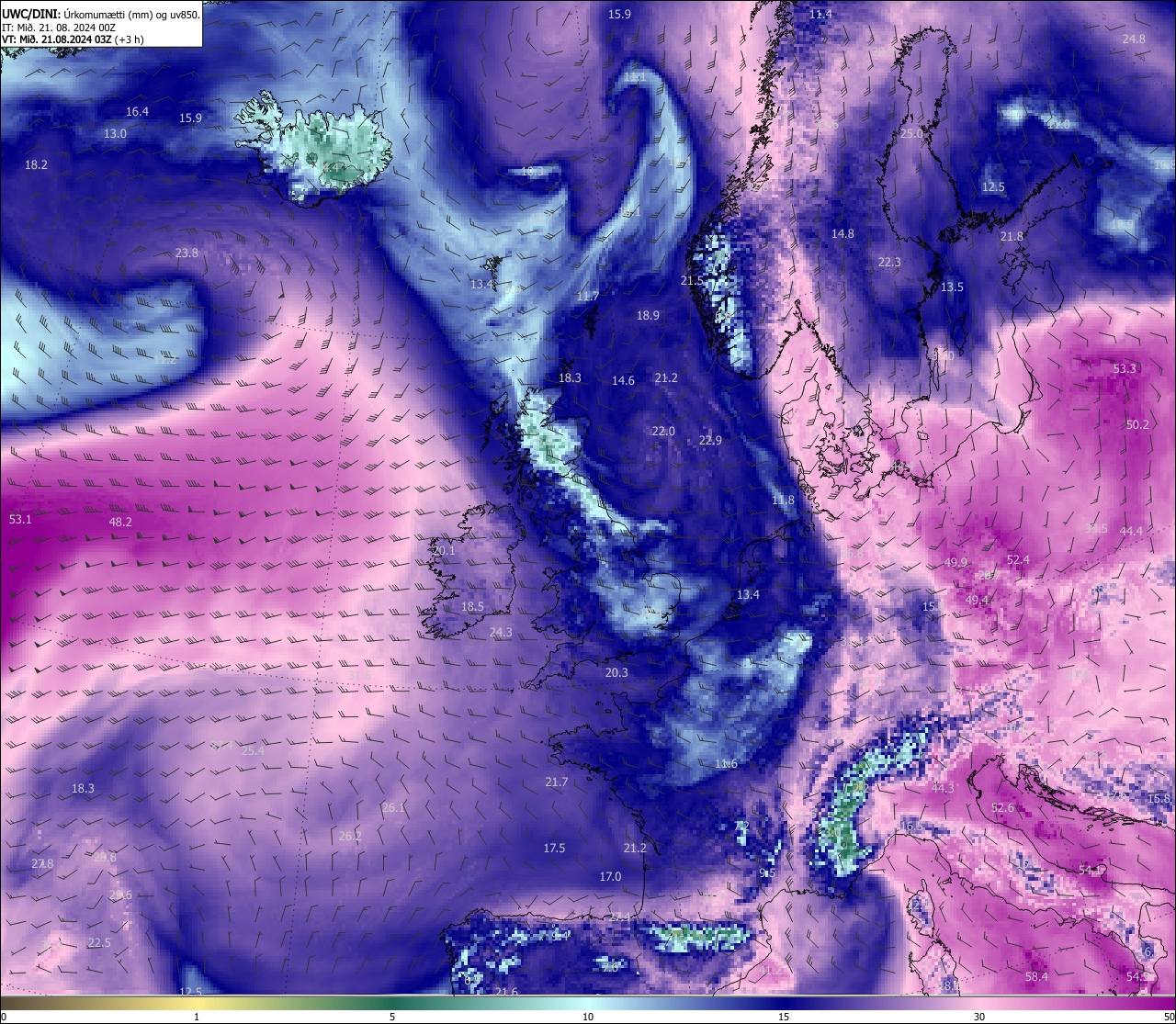
Task: Click the 48.2 value over the Atlantic
Action: [x=120, y=523]
